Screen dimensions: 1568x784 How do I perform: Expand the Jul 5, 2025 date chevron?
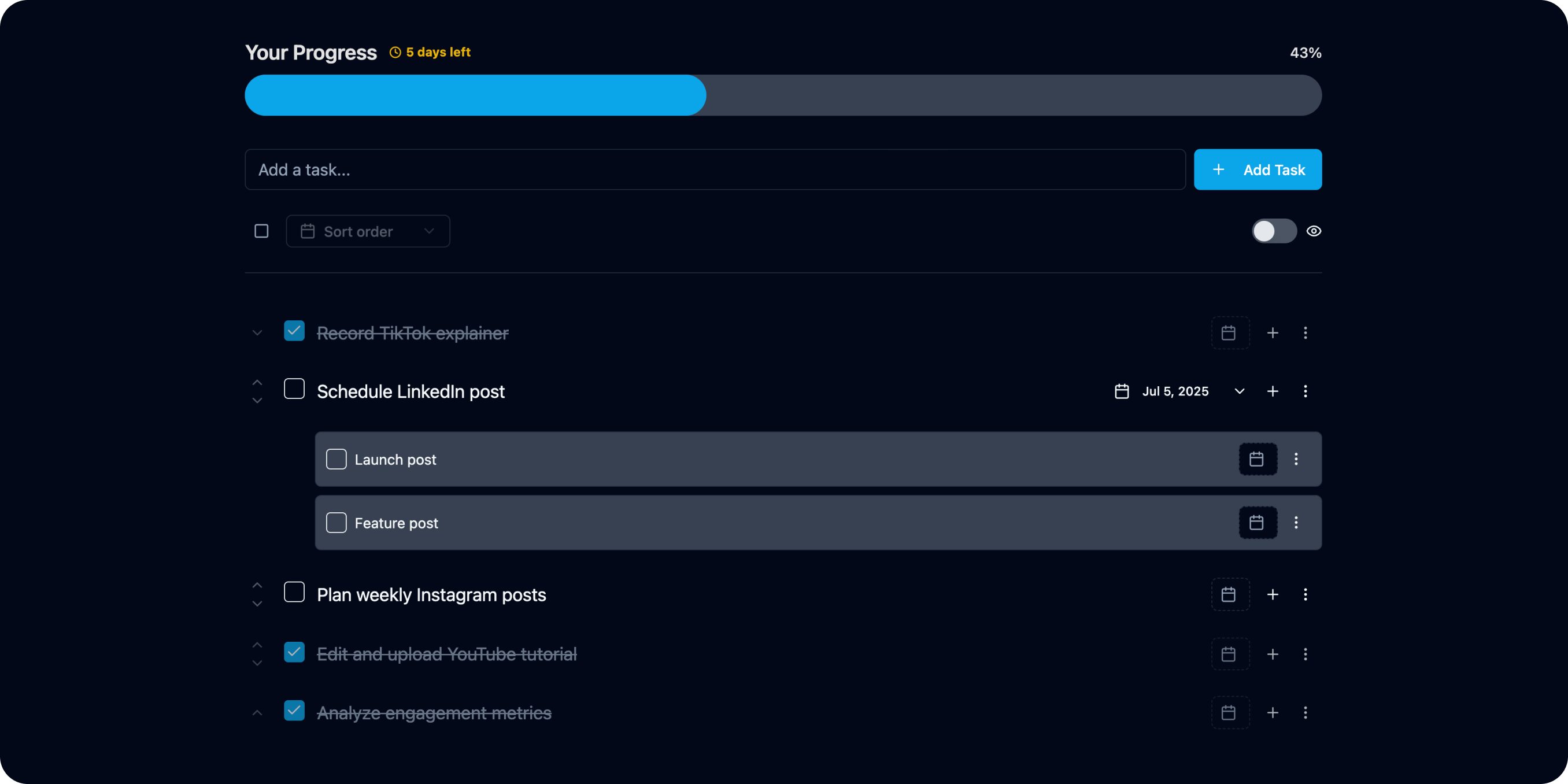1239,391
